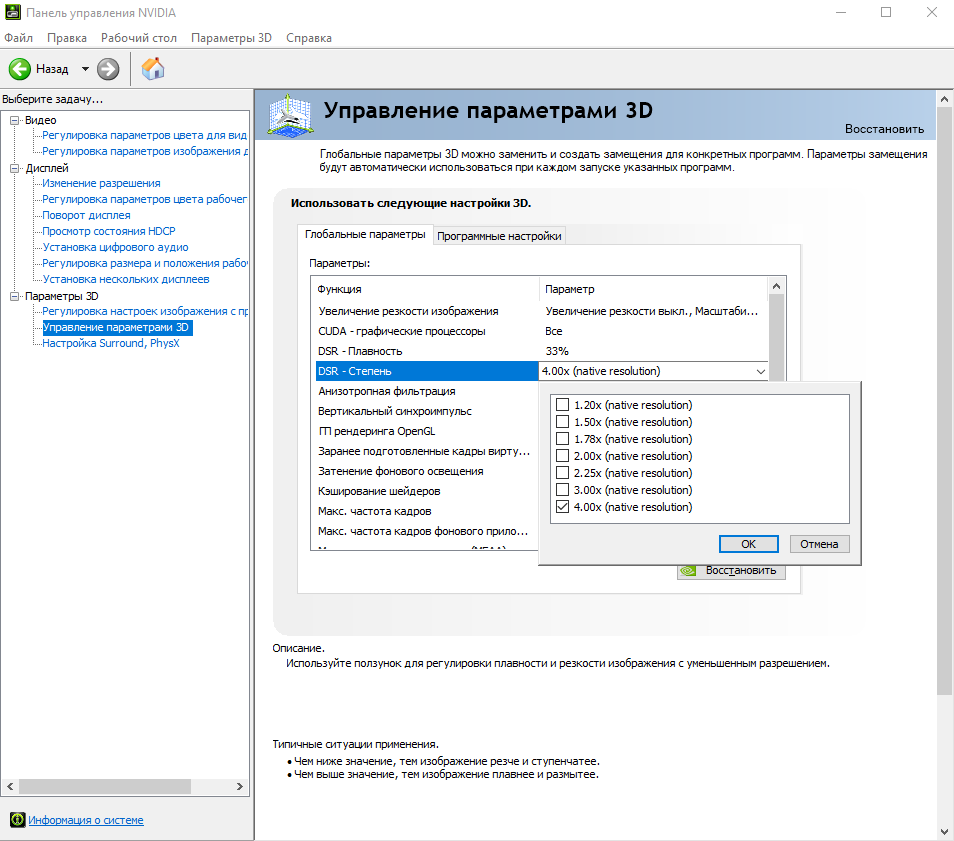
Task: Open the Справка menu
Action: (x=309, y=38)
